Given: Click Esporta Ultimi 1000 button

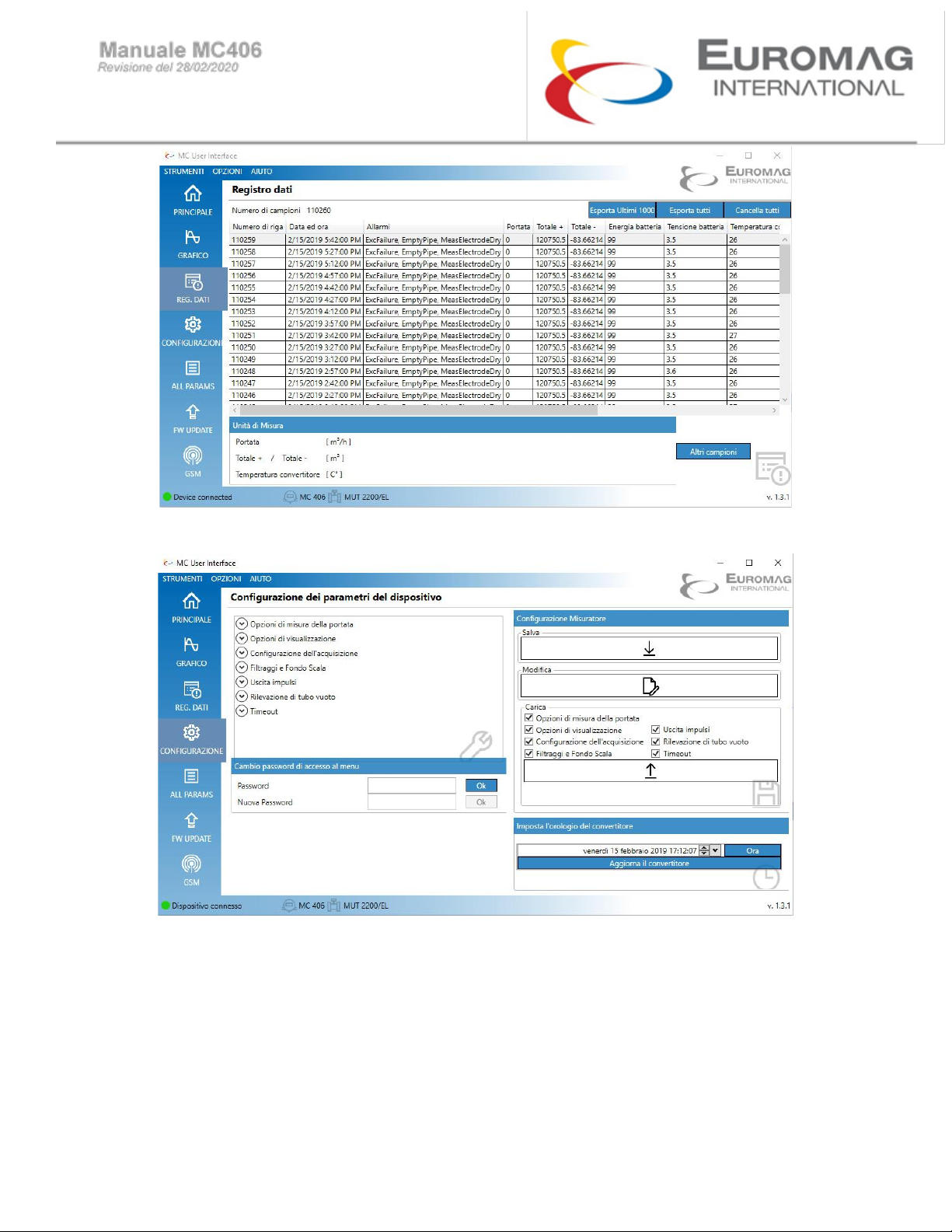Looking at the screenshot, I should coord(622,210).
